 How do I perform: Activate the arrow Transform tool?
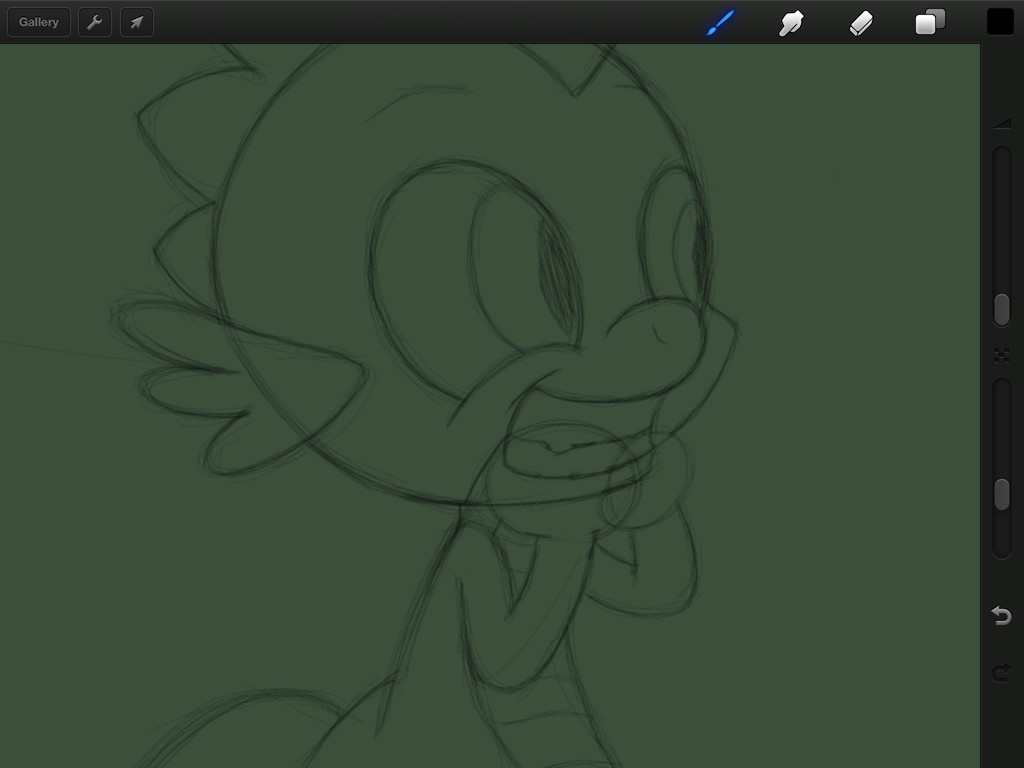137,22
